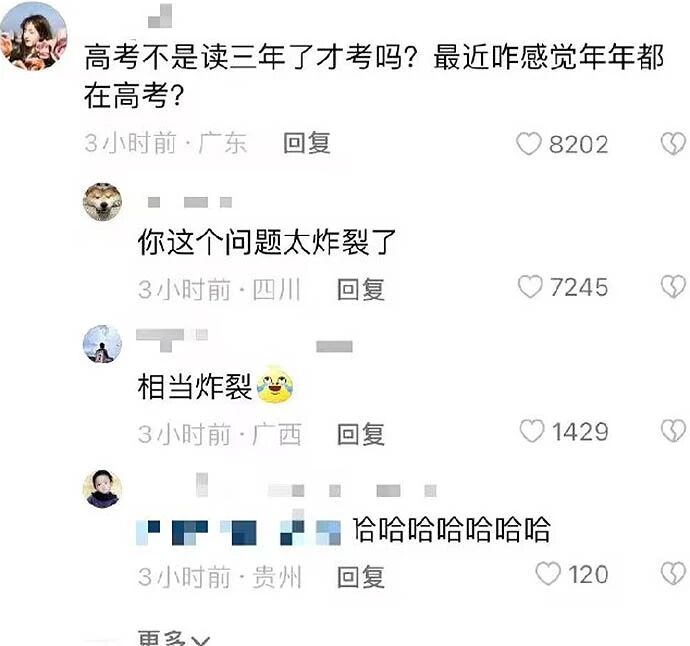Open the Shiba dog avatar profile
This screenshot has width=690, height=646.
(103, 201)
